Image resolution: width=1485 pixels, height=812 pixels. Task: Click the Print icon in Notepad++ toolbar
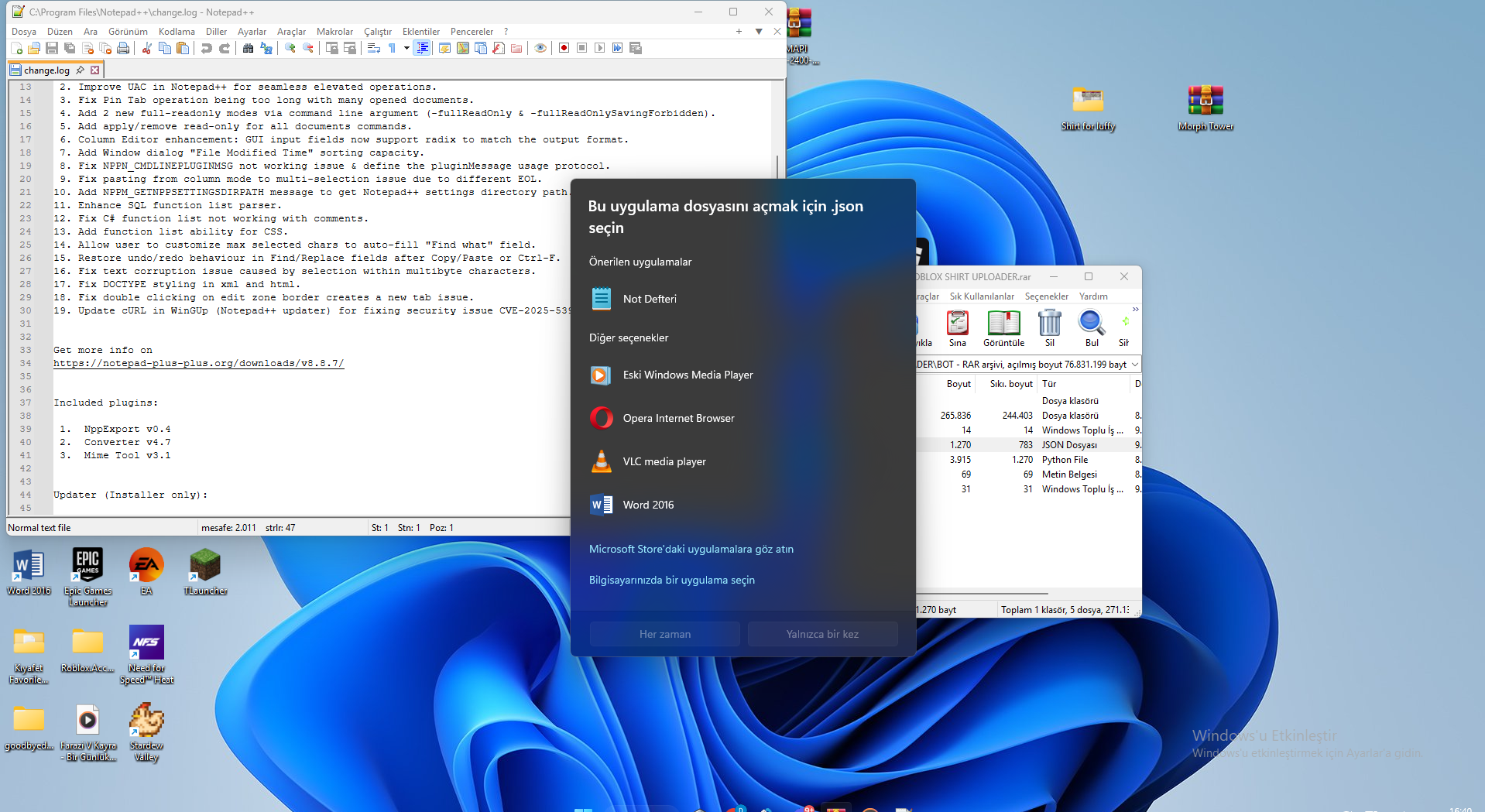[123, 48]
